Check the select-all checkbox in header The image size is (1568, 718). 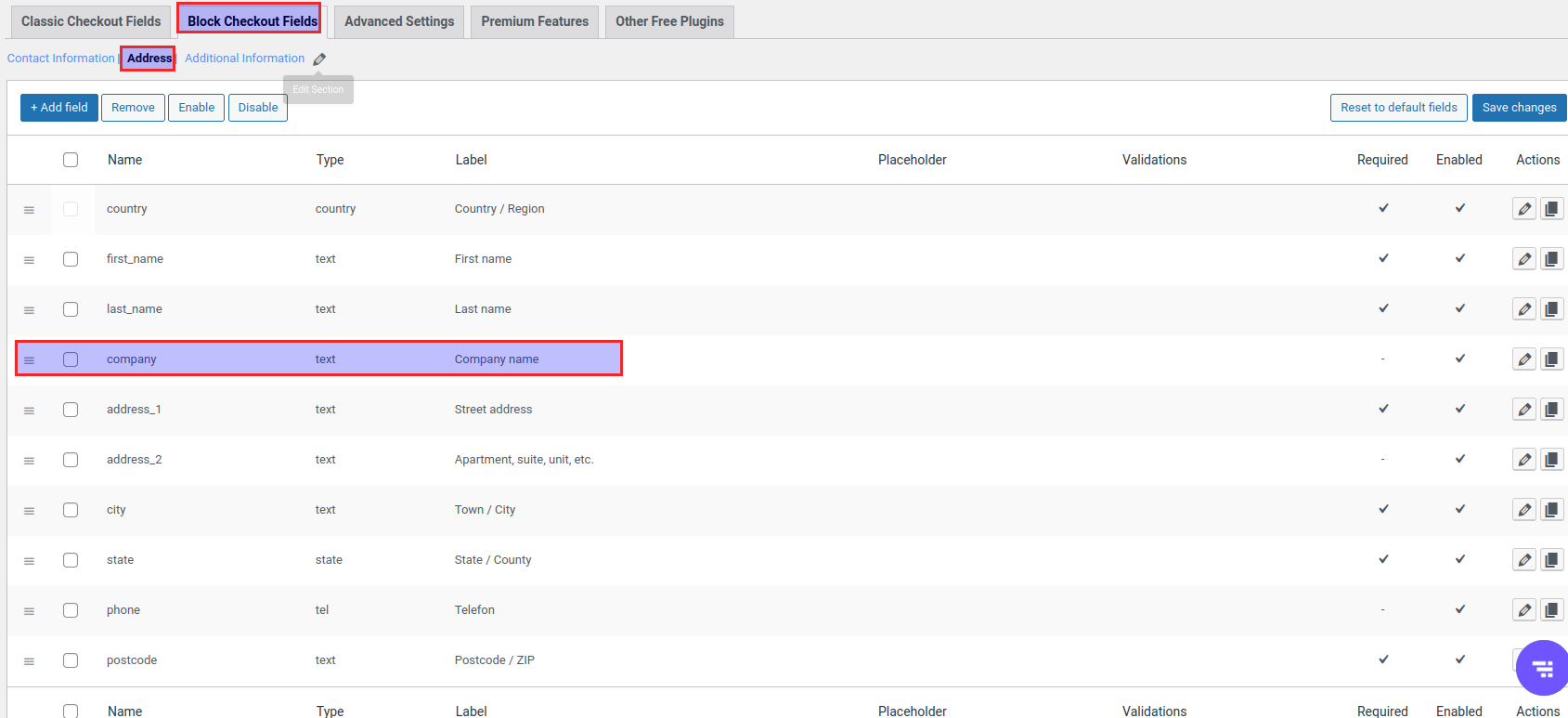[x=71, y=160]
